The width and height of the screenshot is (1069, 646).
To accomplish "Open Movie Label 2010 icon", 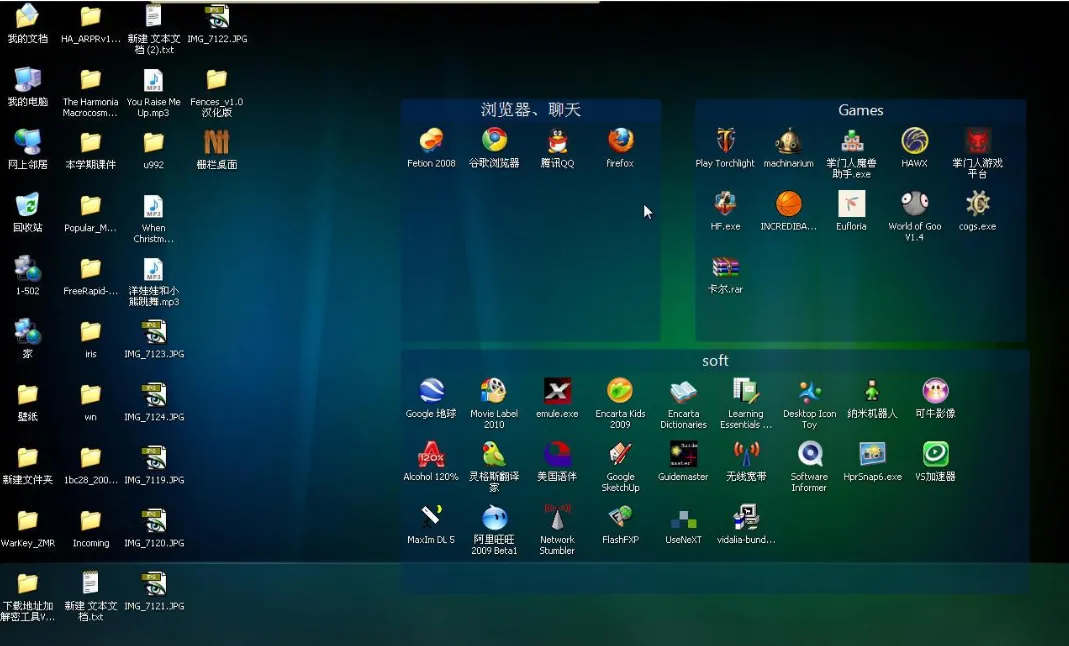I will pos(494,391).
